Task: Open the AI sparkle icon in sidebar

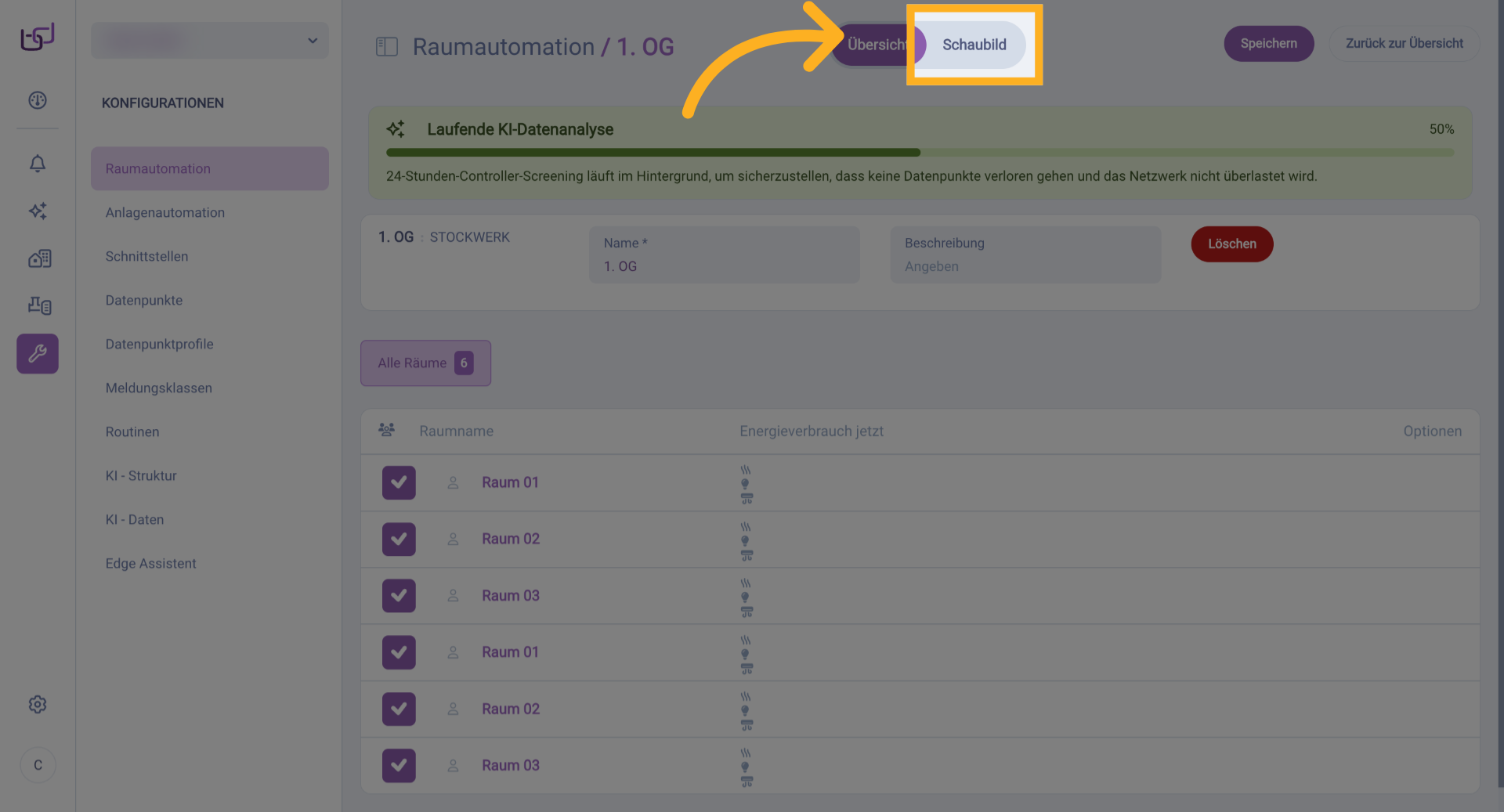Action: coord(38,211)
